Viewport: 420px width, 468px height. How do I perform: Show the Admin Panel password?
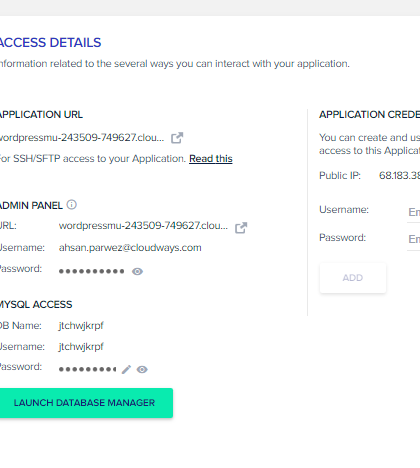[137, 271]
